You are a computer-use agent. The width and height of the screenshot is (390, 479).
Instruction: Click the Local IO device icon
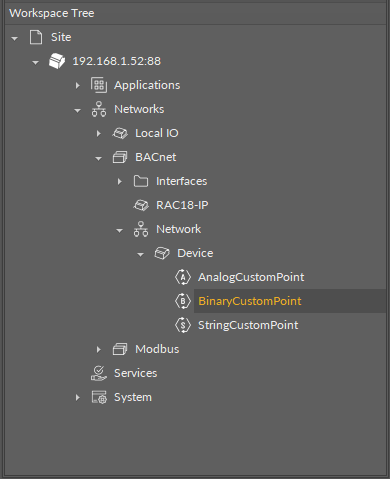[x=120, y=133]
